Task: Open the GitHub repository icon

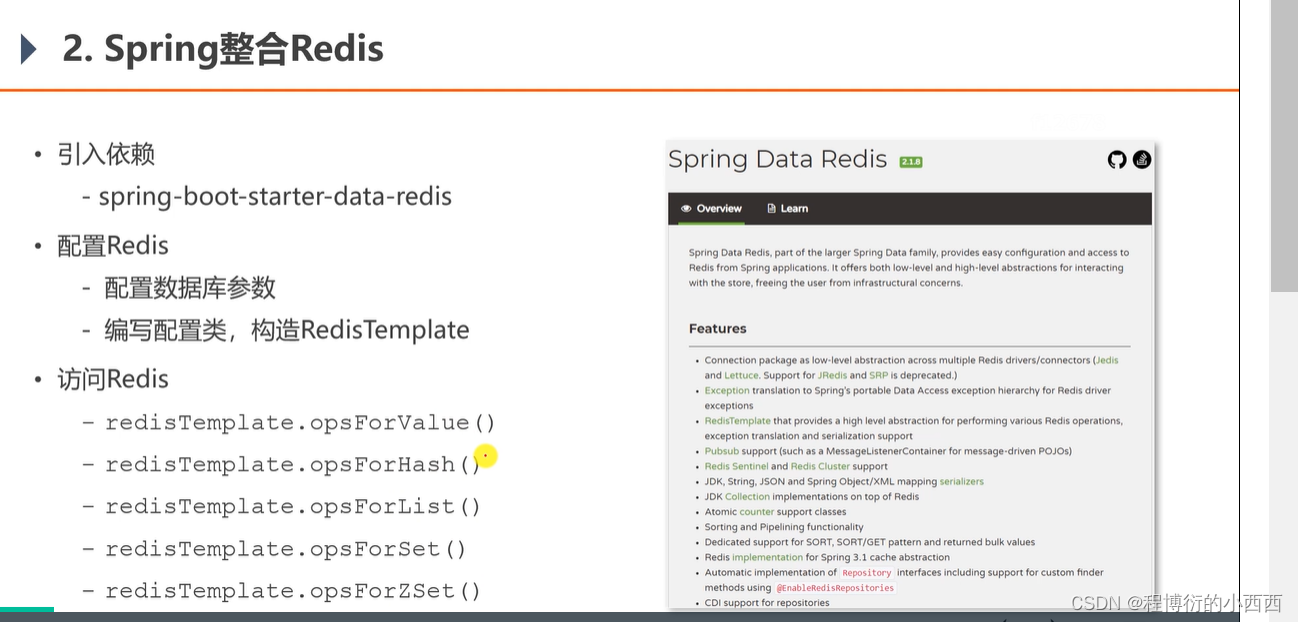Action: (1117, 159)
